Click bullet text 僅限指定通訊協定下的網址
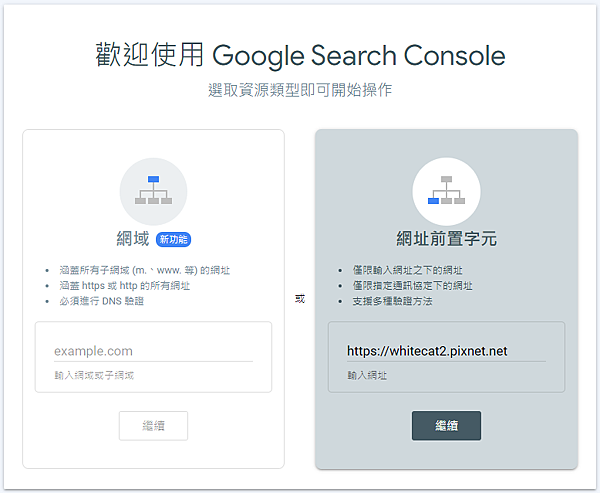Screen dimensions: 600x493 click(x=412, y=286)
